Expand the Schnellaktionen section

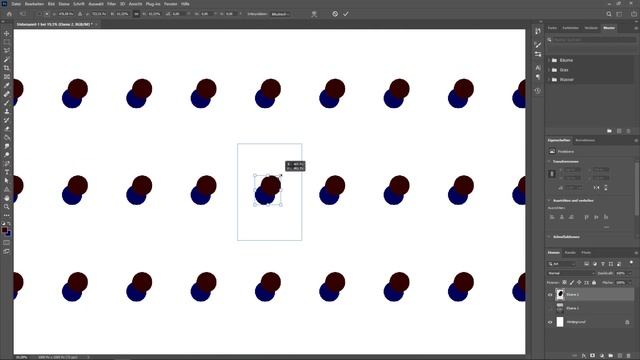(549, 237)
